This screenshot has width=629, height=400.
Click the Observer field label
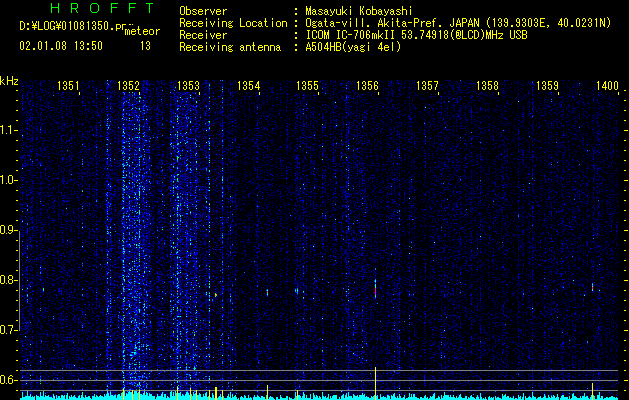(x=203, y=11)
